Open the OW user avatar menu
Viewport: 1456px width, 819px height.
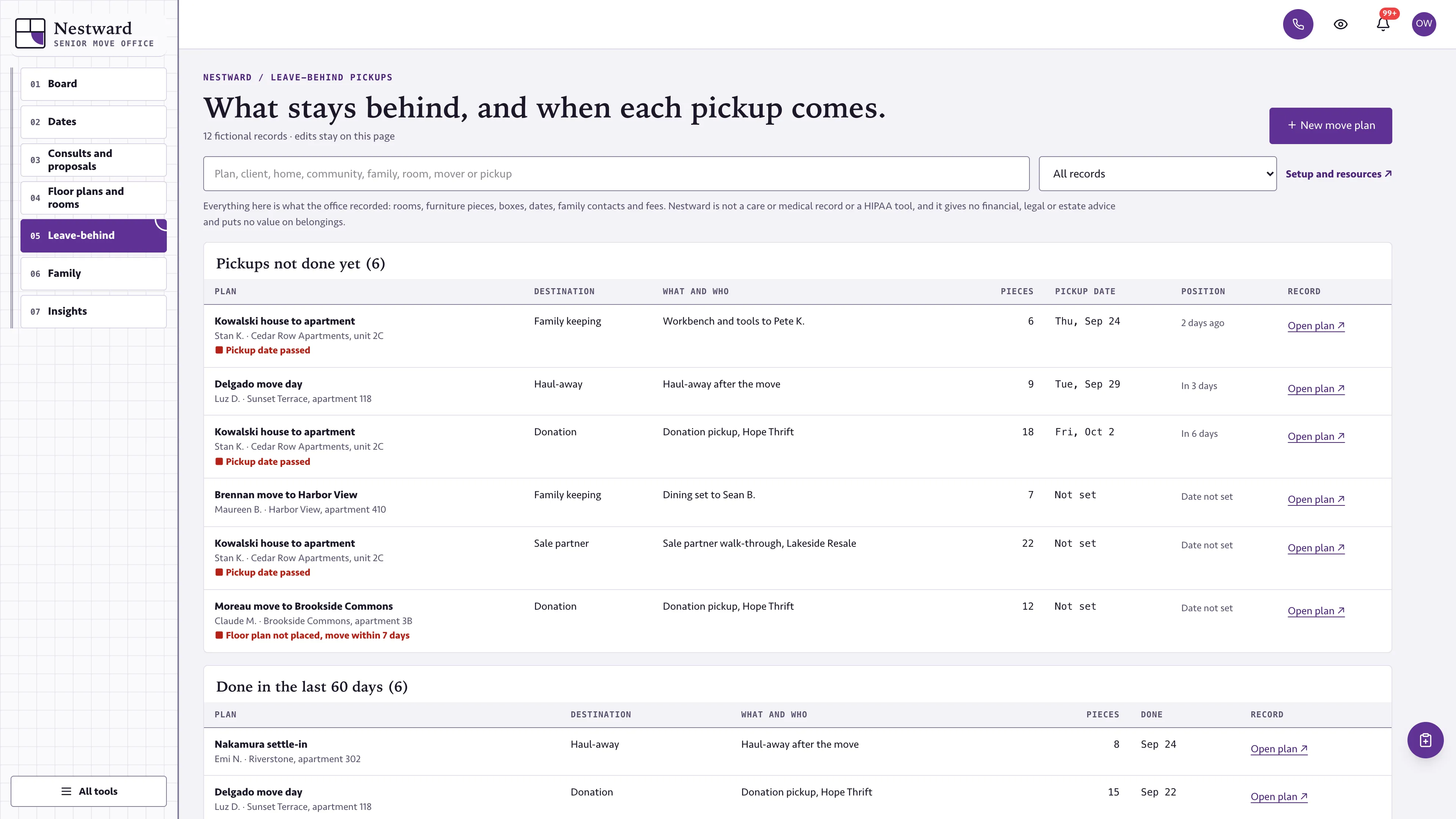coord(1424,24)
